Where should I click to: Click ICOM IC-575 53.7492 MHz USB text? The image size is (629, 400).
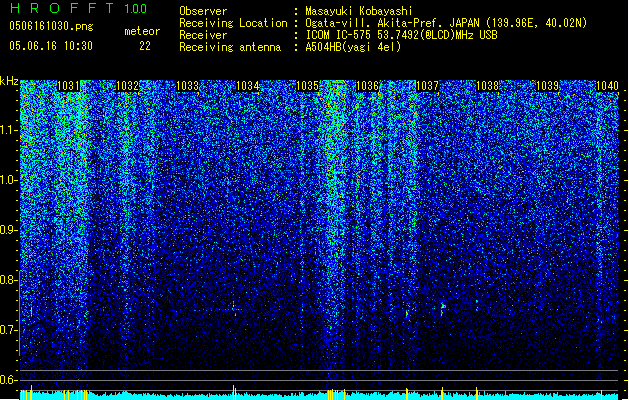click(402, 35)
